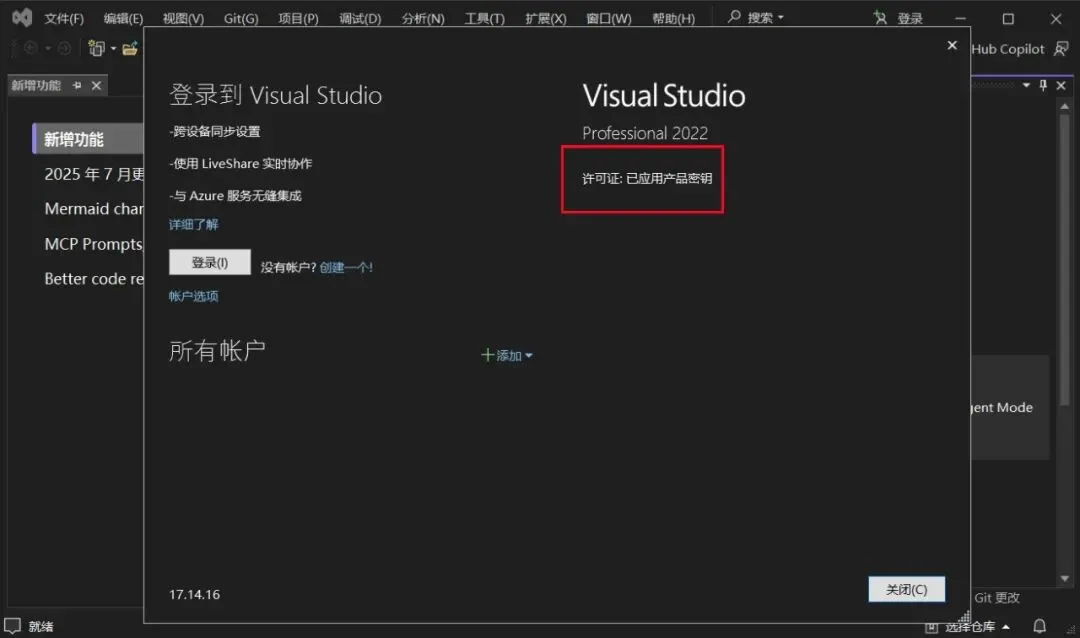Select the 2025 年 7 月 list entry
The width and height of the screenshot is (1080, 638).
(x=94, y=174)
